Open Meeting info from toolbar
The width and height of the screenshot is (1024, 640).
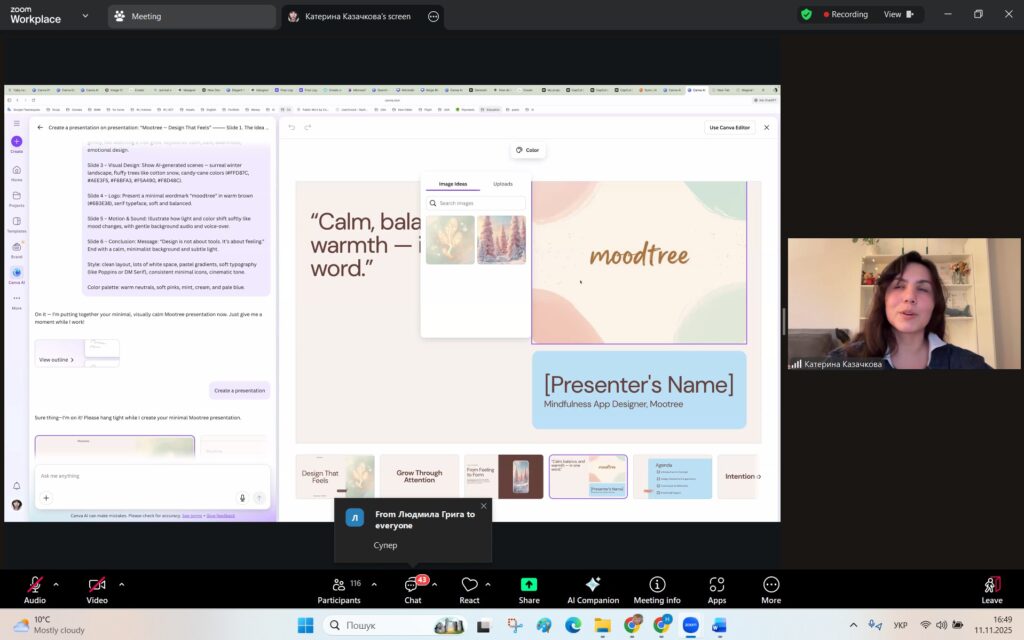point(656,585)
